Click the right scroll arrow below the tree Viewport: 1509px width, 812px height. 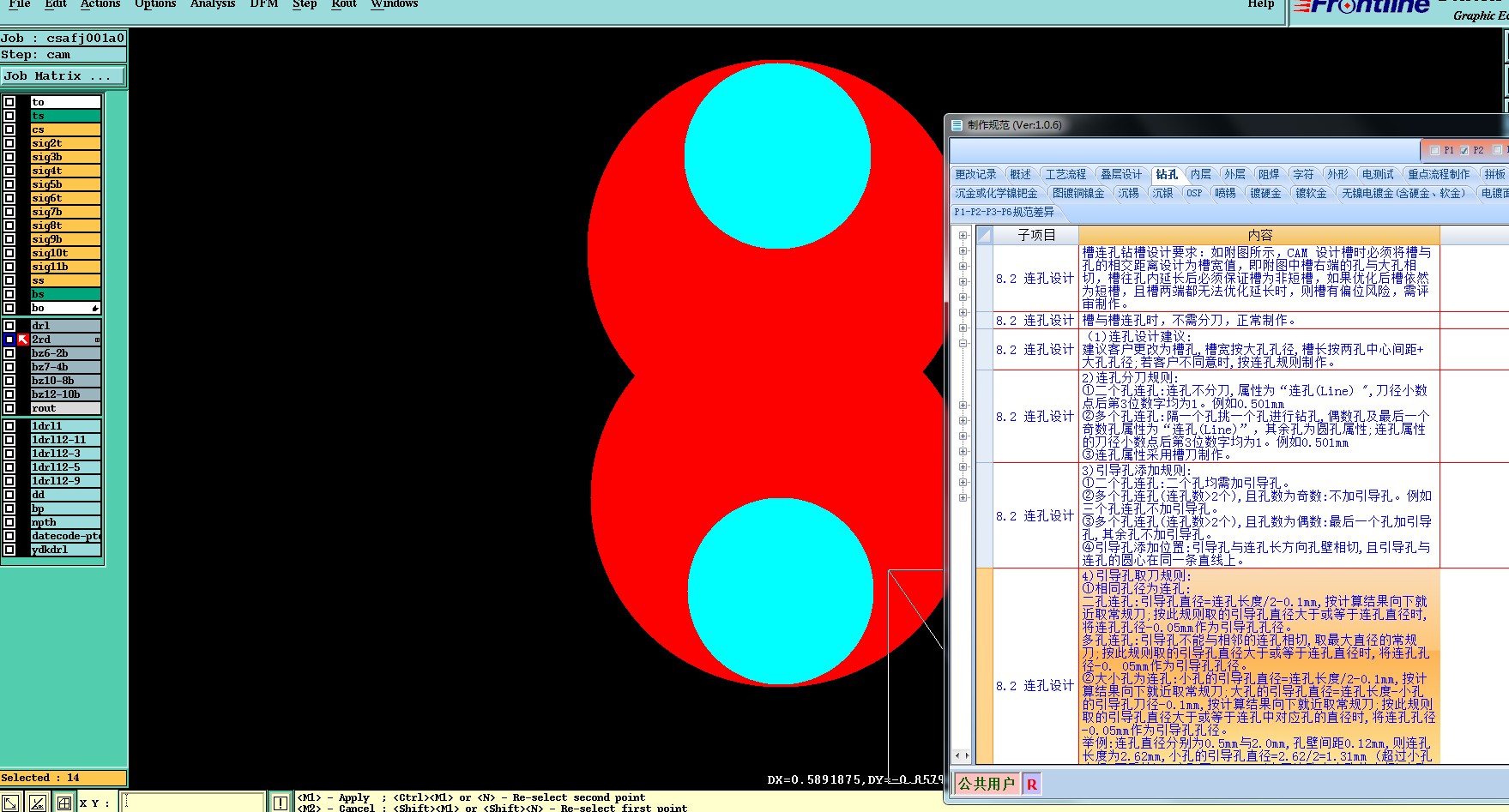click(967, 756)
